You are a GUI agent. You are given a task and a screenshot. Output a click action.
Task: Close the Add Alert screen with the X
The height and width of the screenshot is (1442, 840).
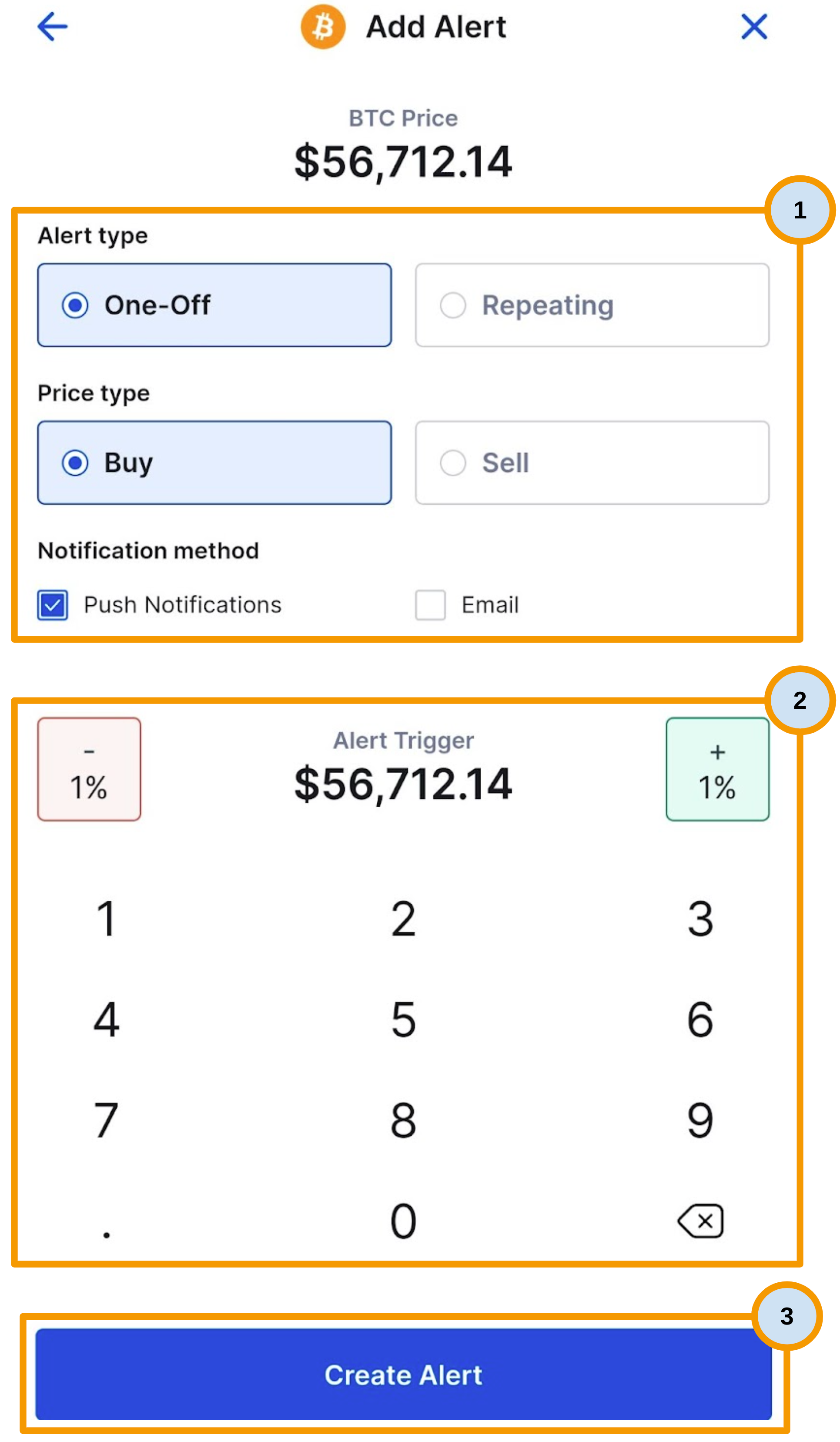(754, 27)
